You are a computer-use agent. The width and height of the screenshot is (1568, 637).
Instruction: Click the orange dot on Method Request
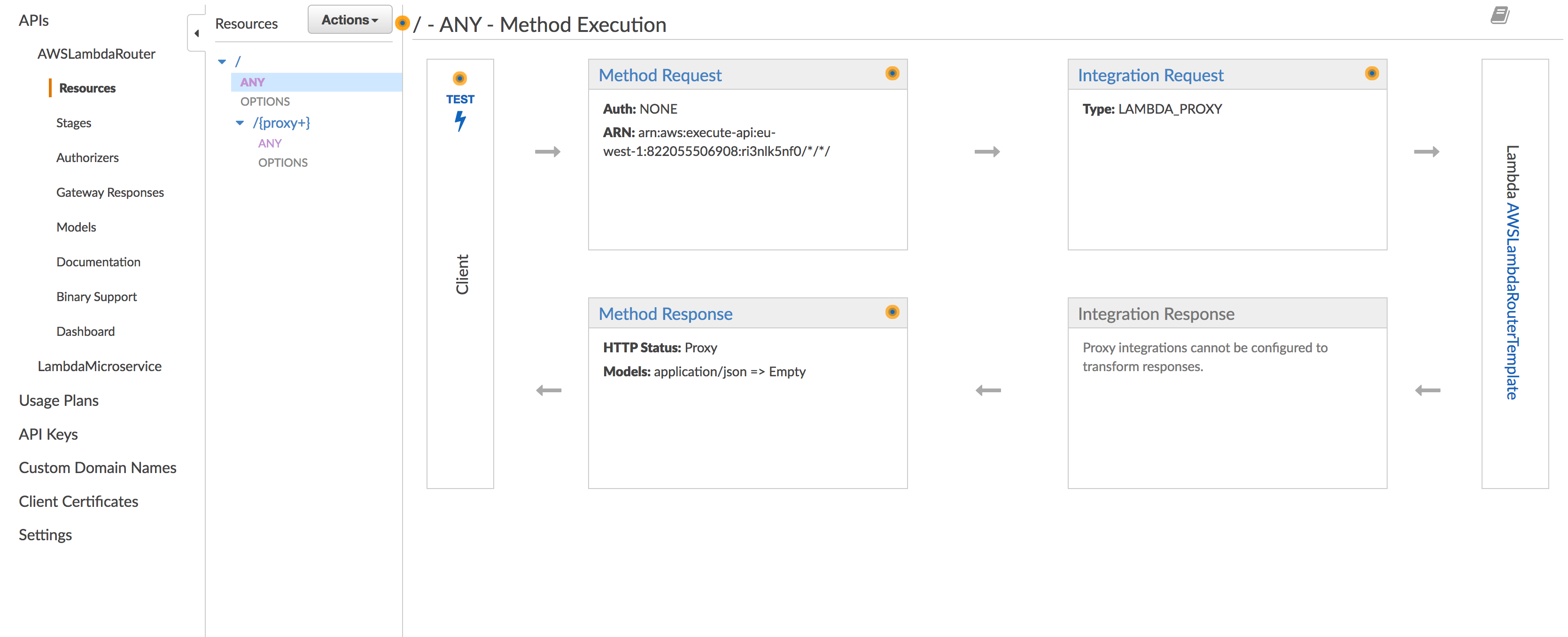point(892,73)
